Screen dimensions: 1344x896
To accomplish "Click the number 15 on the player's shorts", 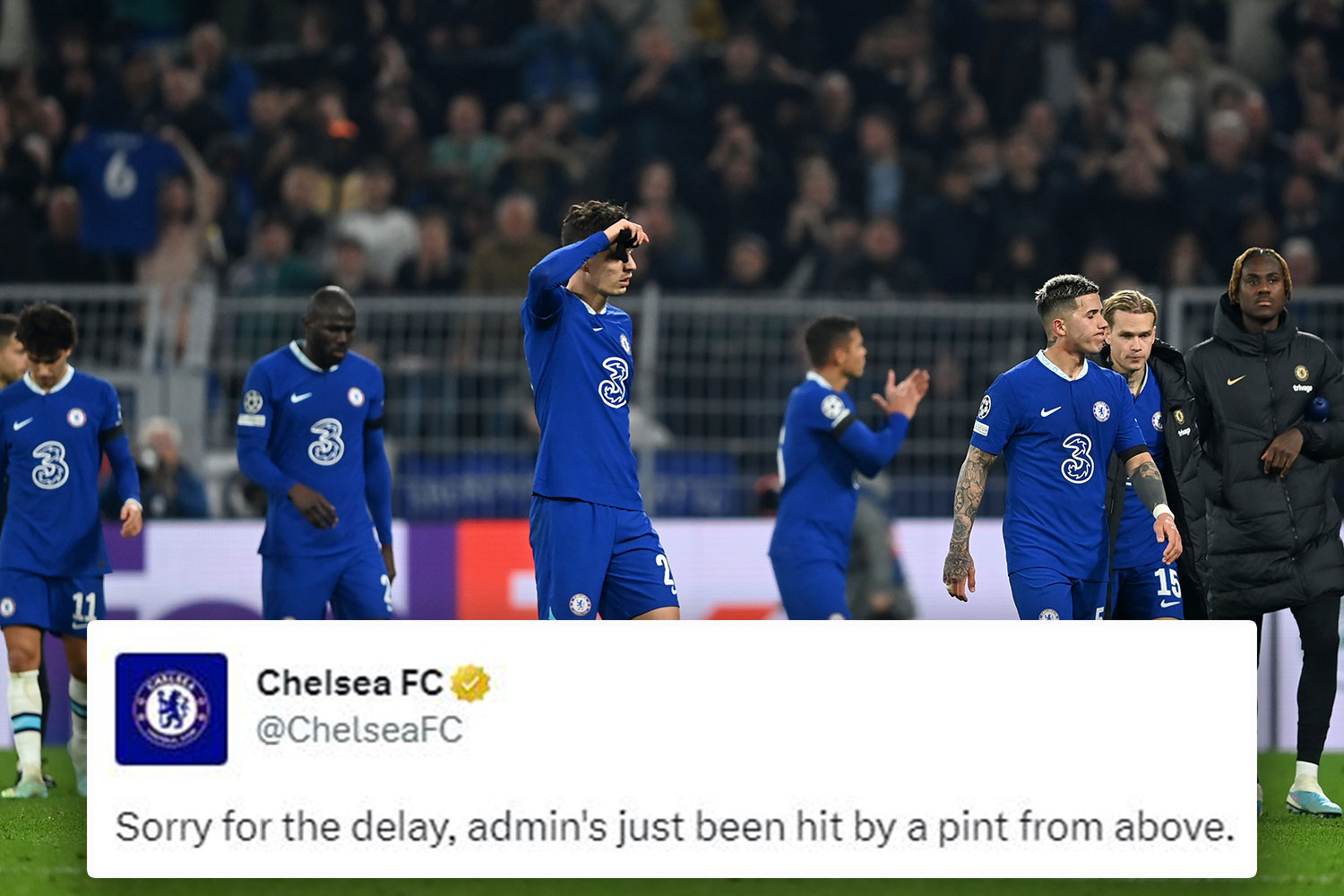I will click(x=1167, y=583).
